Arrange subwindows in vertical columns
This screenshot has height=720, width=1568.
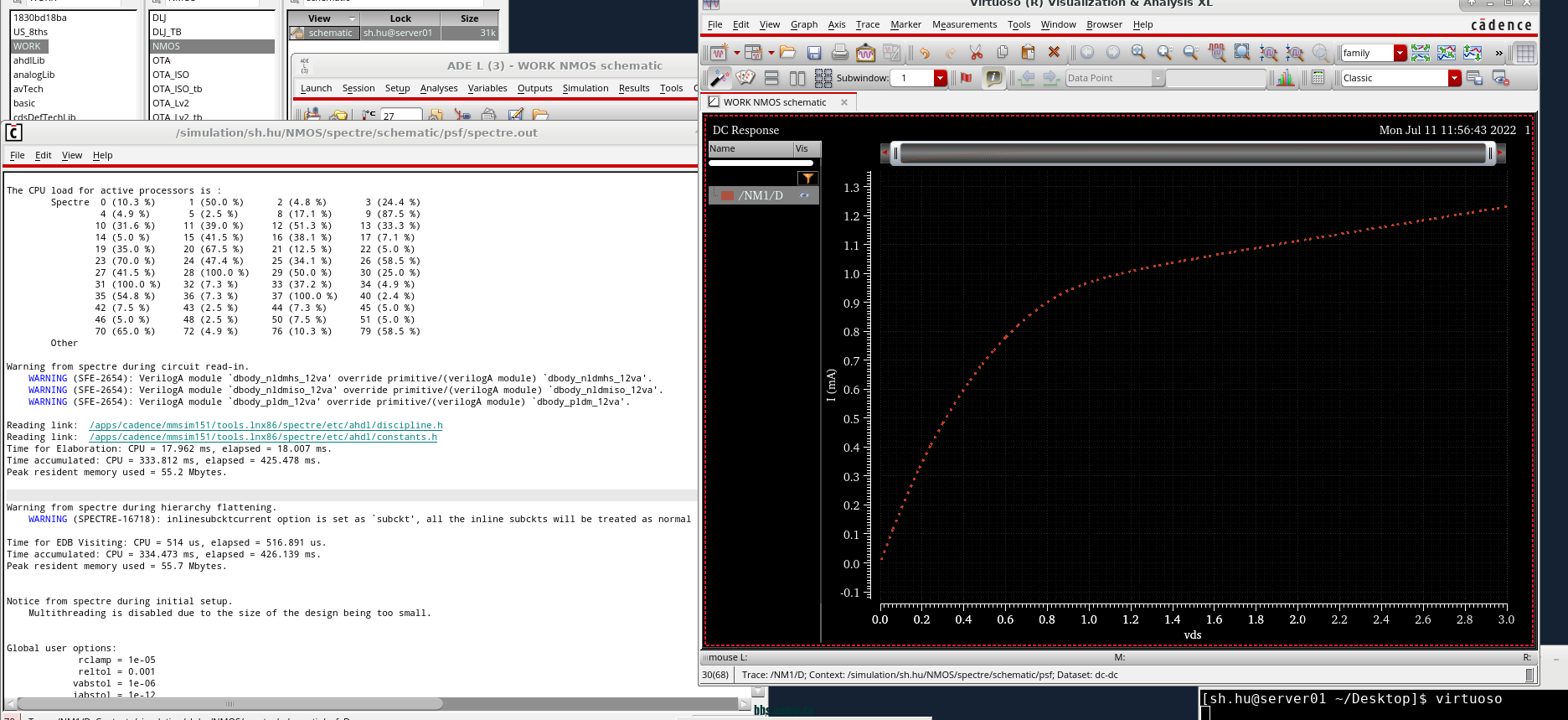pos(797,78)
